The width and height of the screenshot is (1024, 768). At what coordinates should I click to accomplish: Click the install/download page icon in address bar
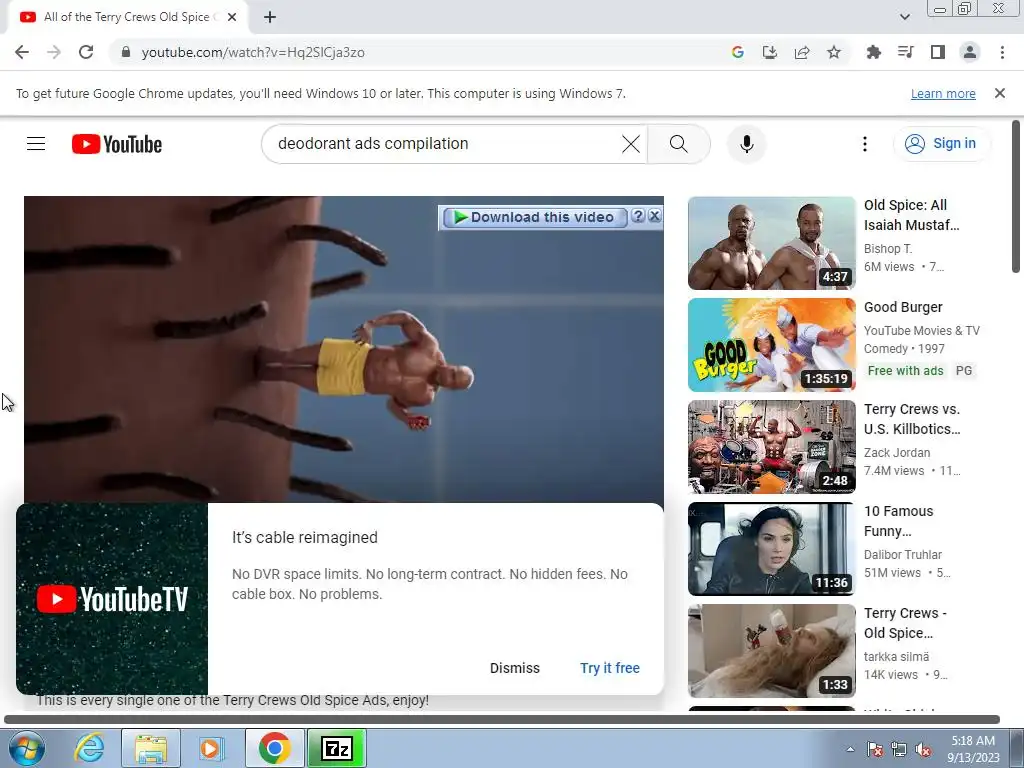tap(770, 52)
